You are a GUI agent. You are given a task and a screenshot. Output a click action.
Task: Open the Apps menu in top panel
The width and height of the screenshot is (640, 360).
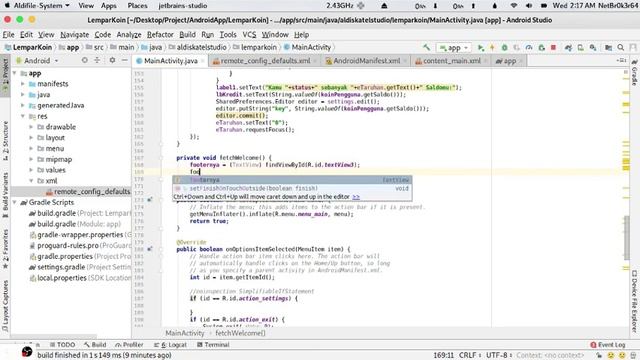pyautogui.click(x=109, y=6)
